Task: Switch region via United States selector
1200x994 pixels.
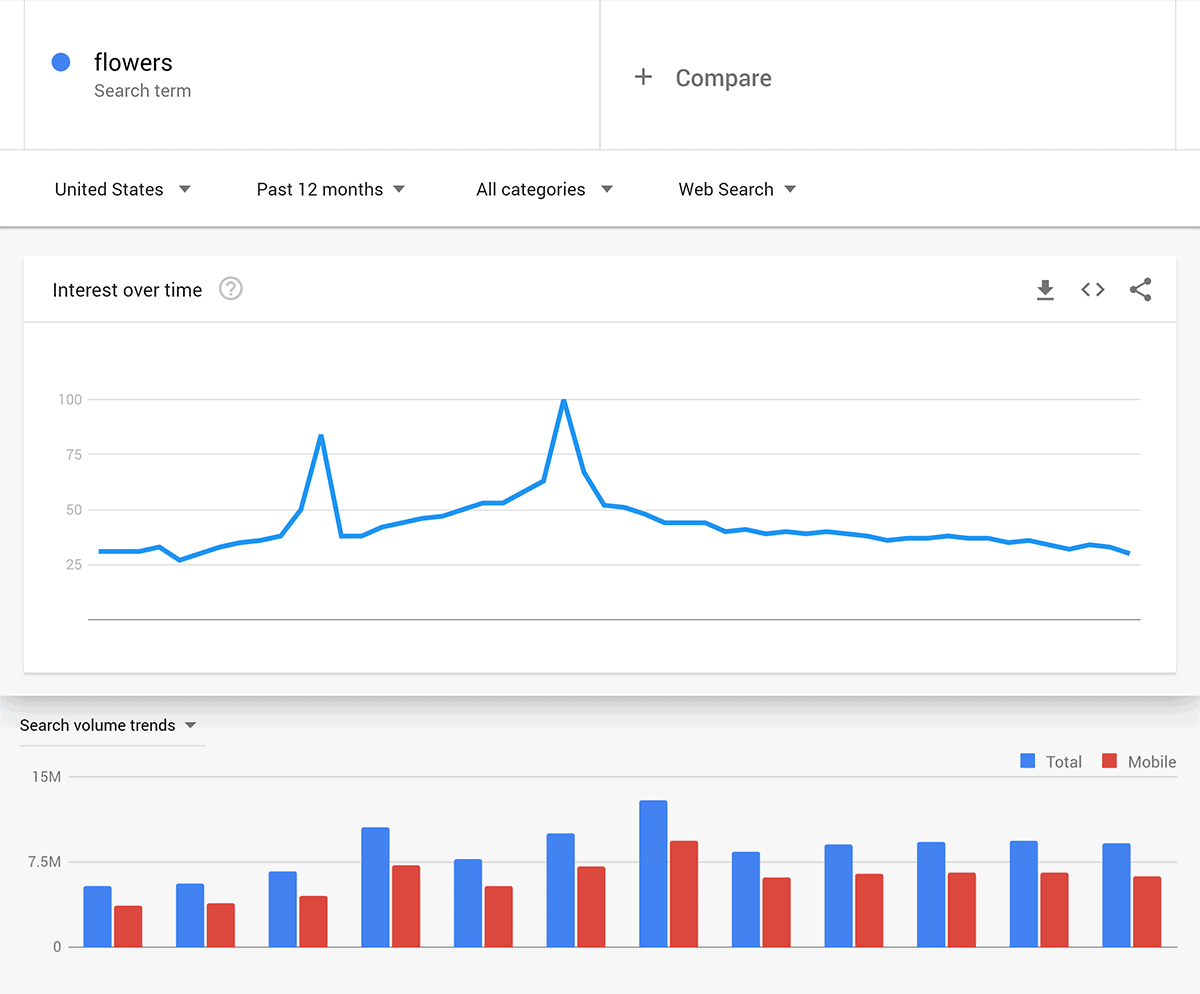Action: pos(108,188)
